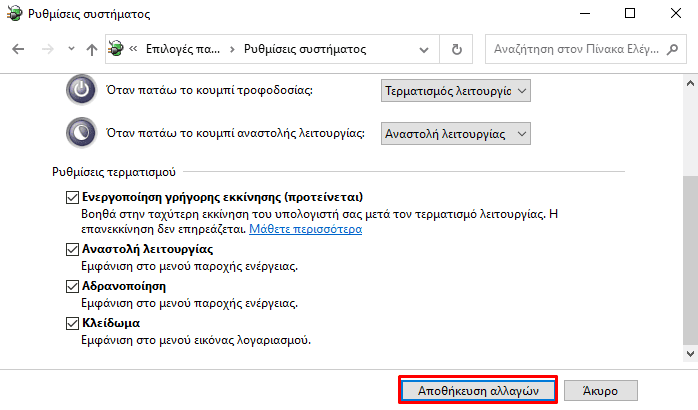This screenshot has height=410, width=698.
Task: Go up one level with up arrow
Action: pyautogui.click(x=92, y=49)
